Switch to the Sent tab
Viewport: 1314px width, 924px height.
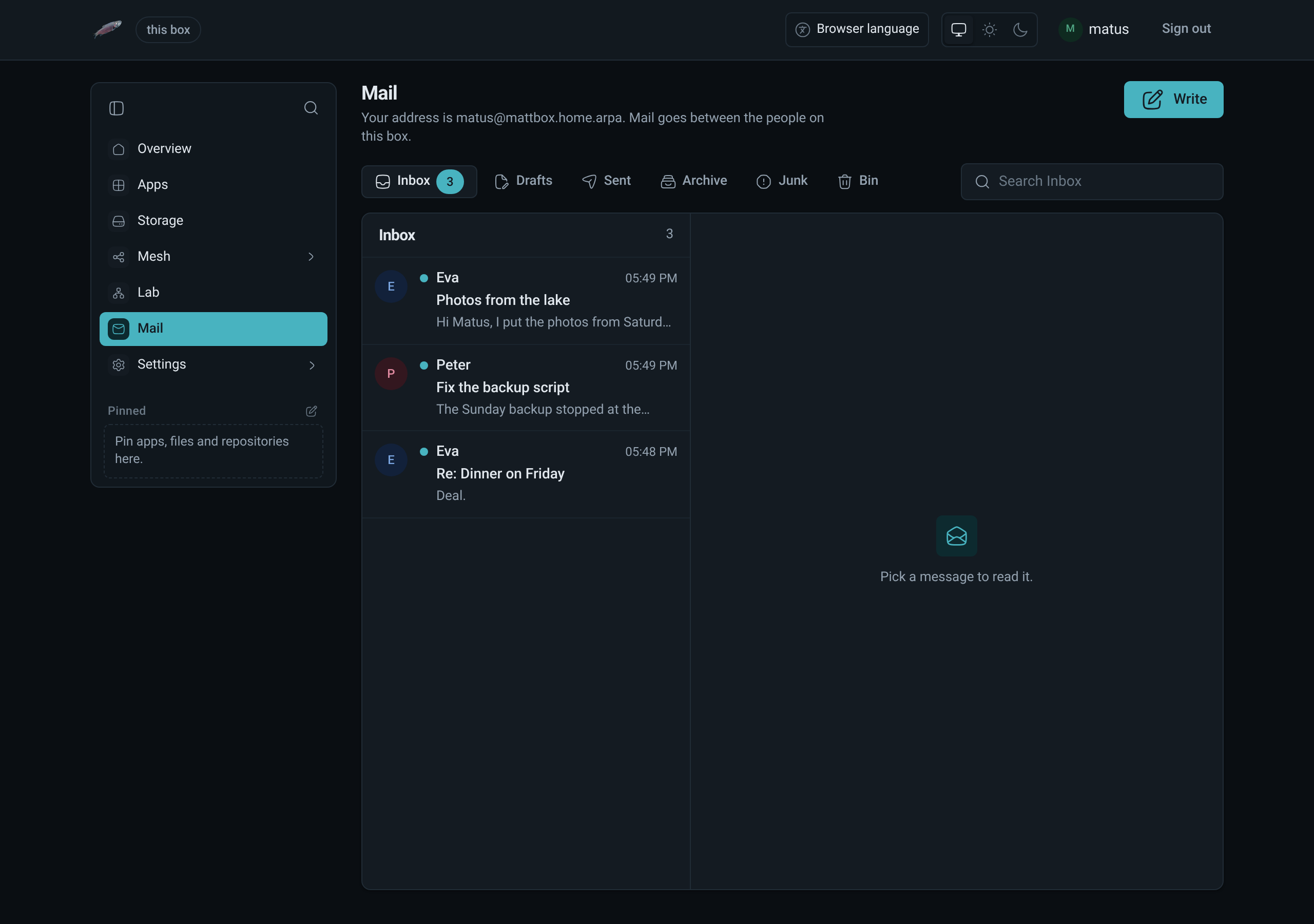point(606,181)
